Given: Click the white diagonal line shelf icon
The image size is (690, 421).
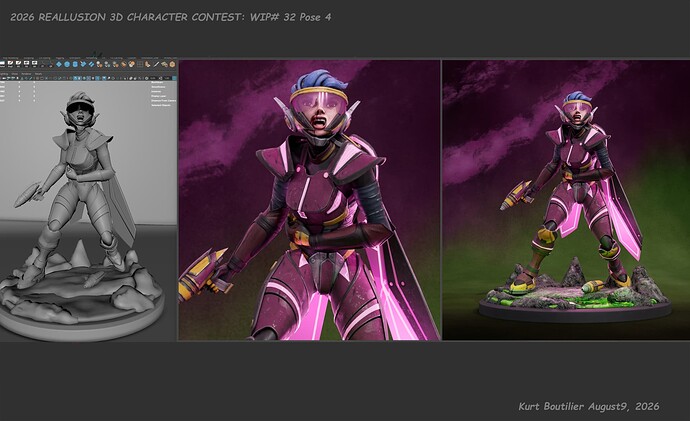Looking at the screenshot, I should point(156,64).
